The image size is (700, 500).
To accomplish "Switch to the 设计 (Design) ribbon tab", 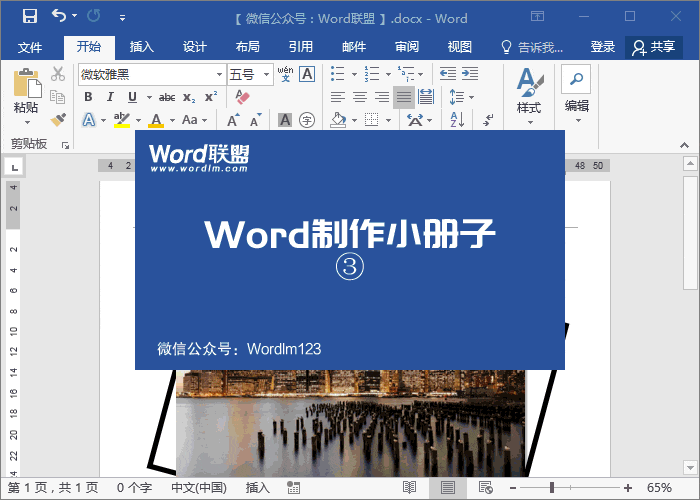I will (195, 46).
